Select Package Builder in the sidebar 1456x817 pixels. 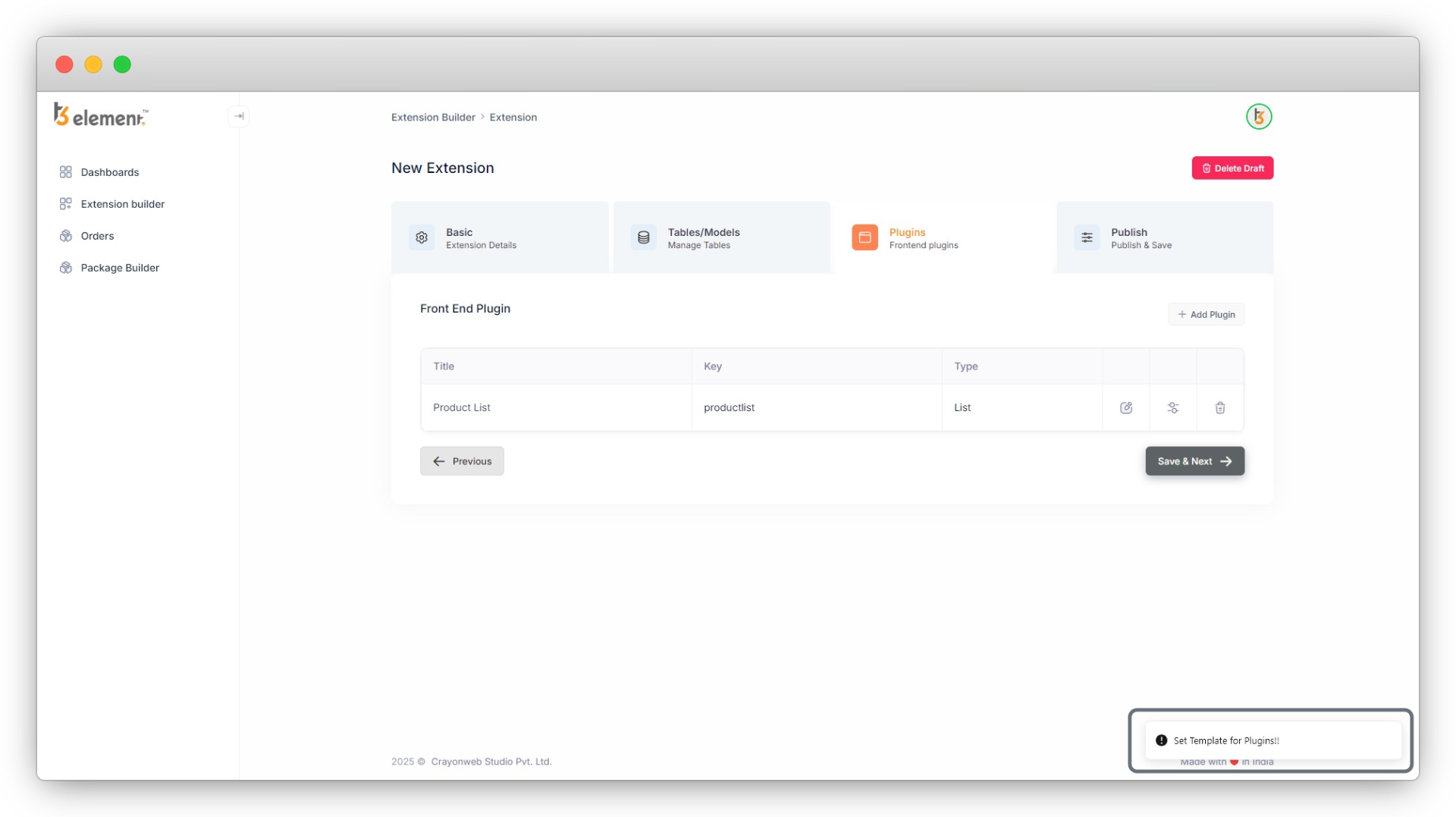pyautogui.click(x=120, y=268)
